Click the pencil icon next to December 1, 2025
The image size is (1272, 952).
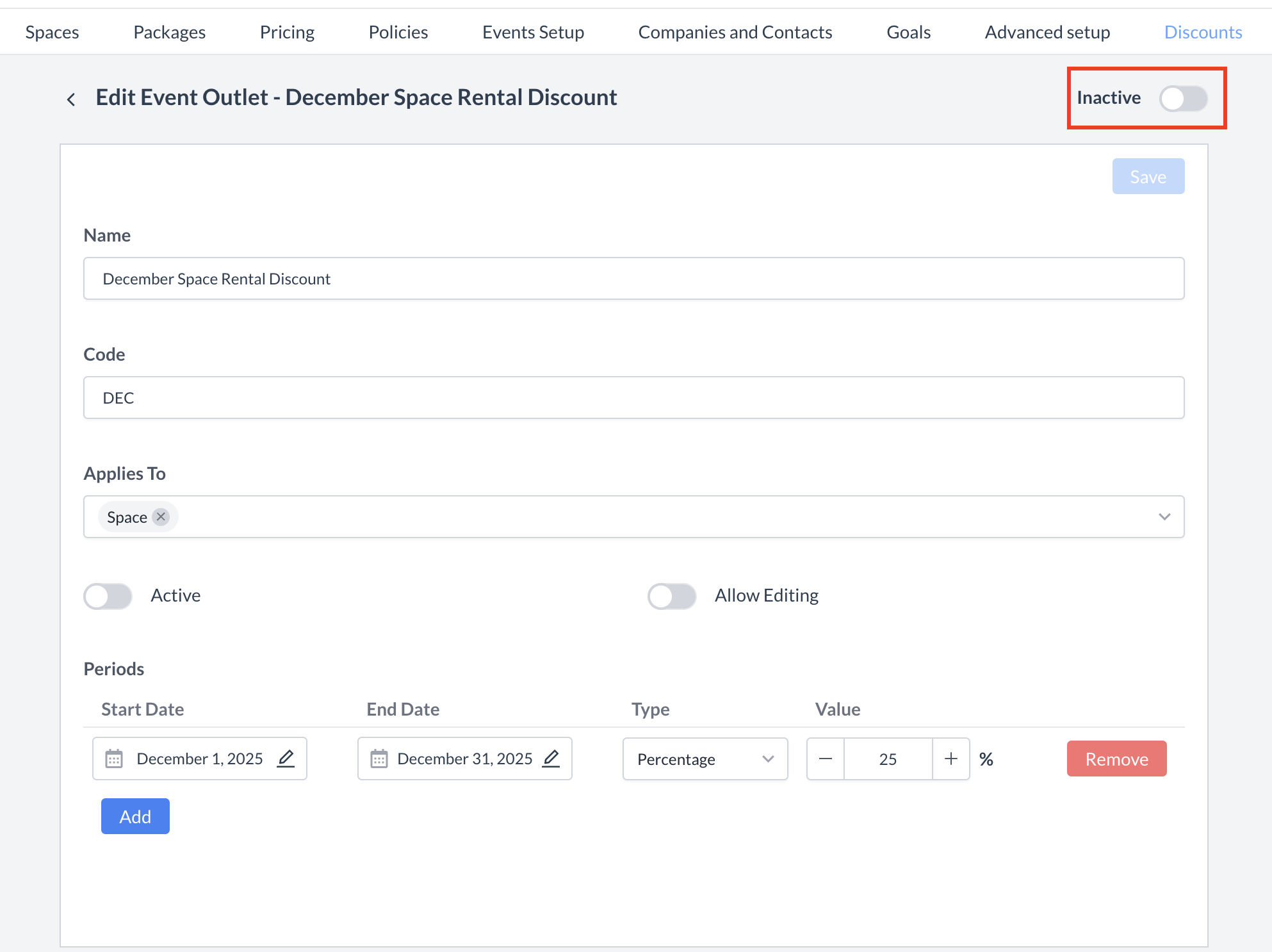point(286,759)
